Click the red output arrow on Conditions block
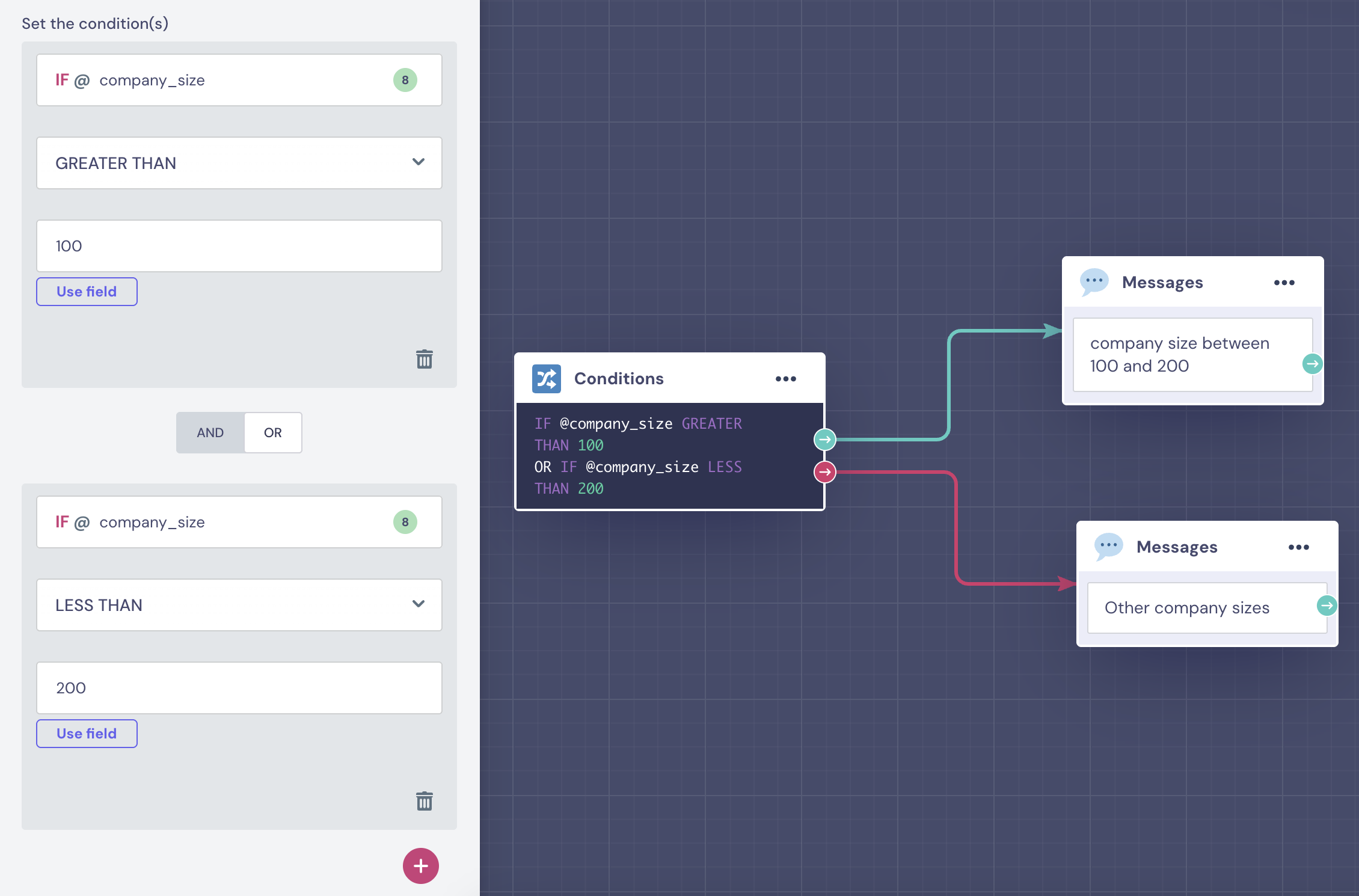Image resolution: width=1359 pixels, height=896 pixels. [x=824, y=472]
